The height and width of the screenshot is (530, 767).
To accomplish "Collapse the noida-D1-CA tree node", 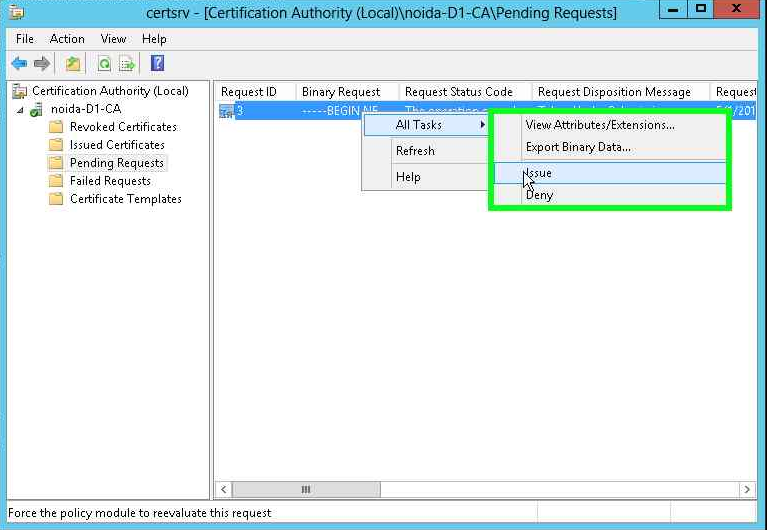I will [20, 110].
